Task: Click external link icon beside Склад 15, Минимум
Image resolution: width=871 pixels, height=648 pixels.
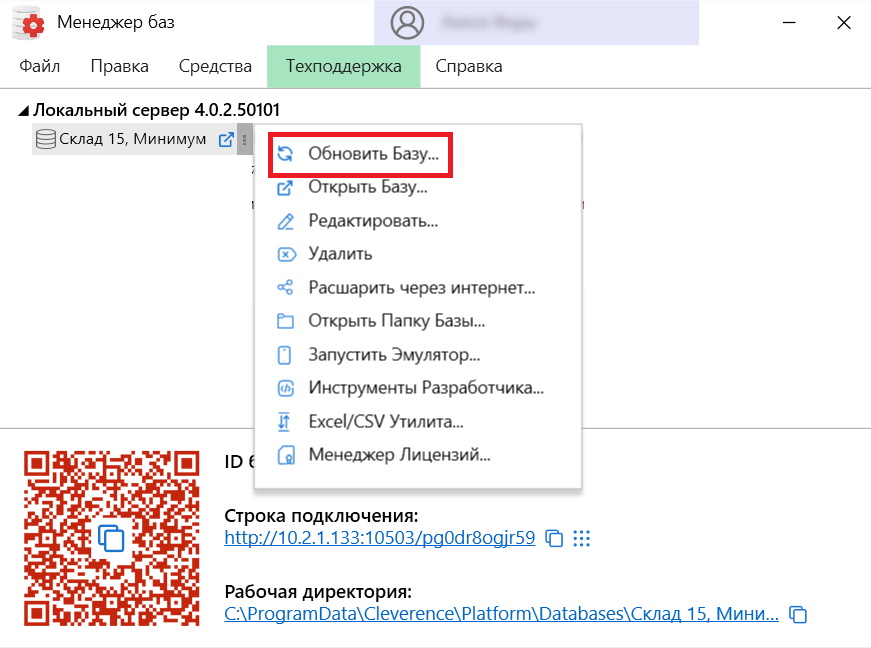Action: pyautogui.click(x=227, y=139)
